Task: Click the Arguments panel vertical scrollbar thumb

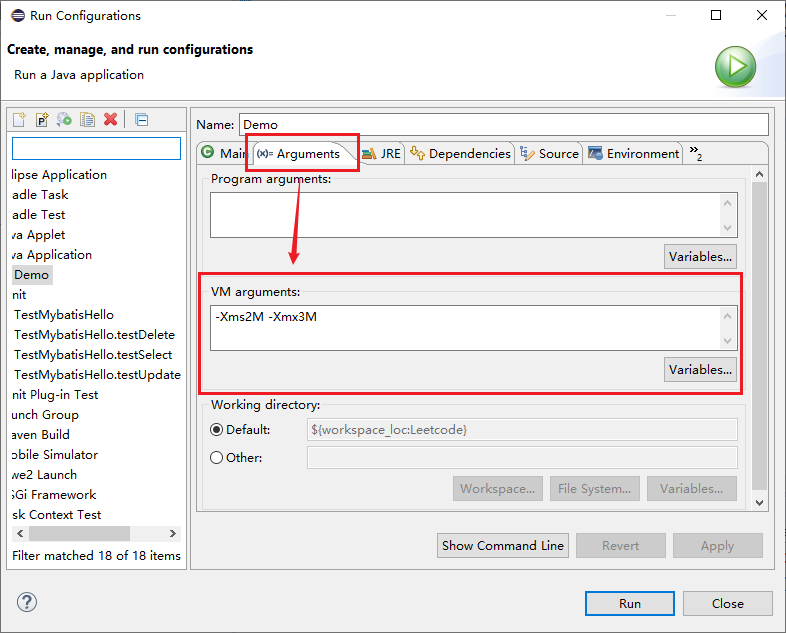Action: pyautogui.click(x=759, y=335)
